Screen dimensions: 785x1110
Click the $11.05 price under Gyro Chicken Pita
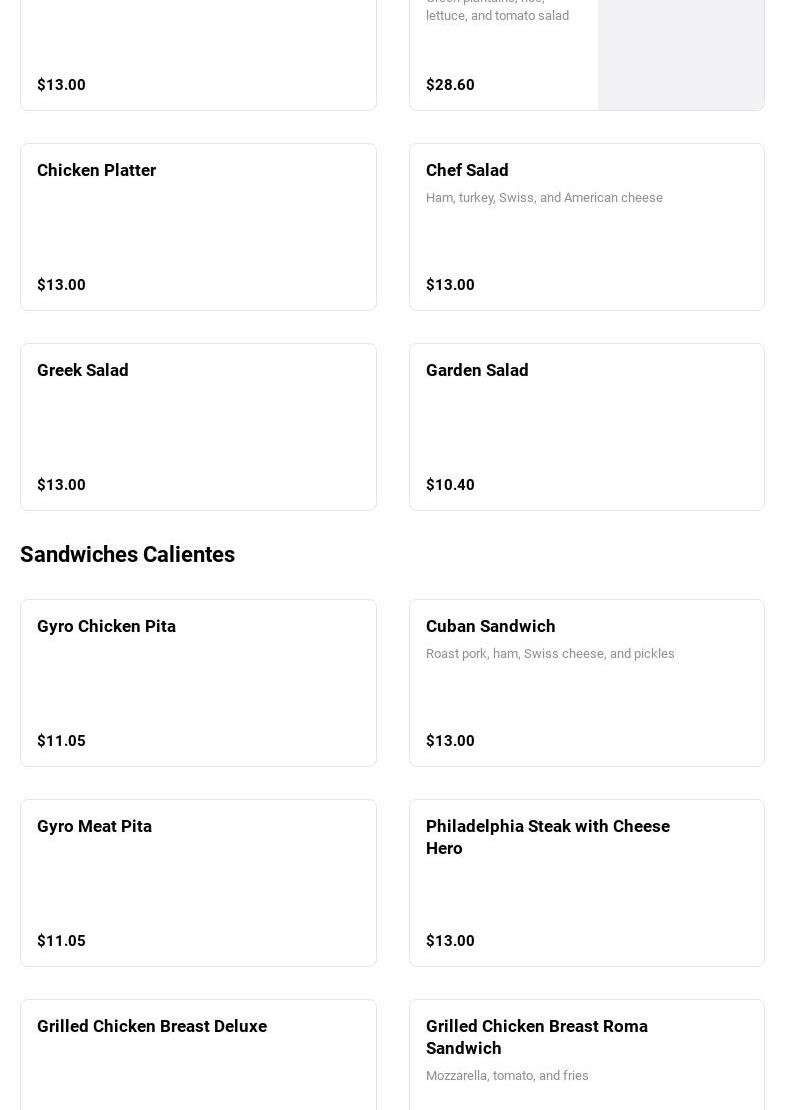(61, 741)
